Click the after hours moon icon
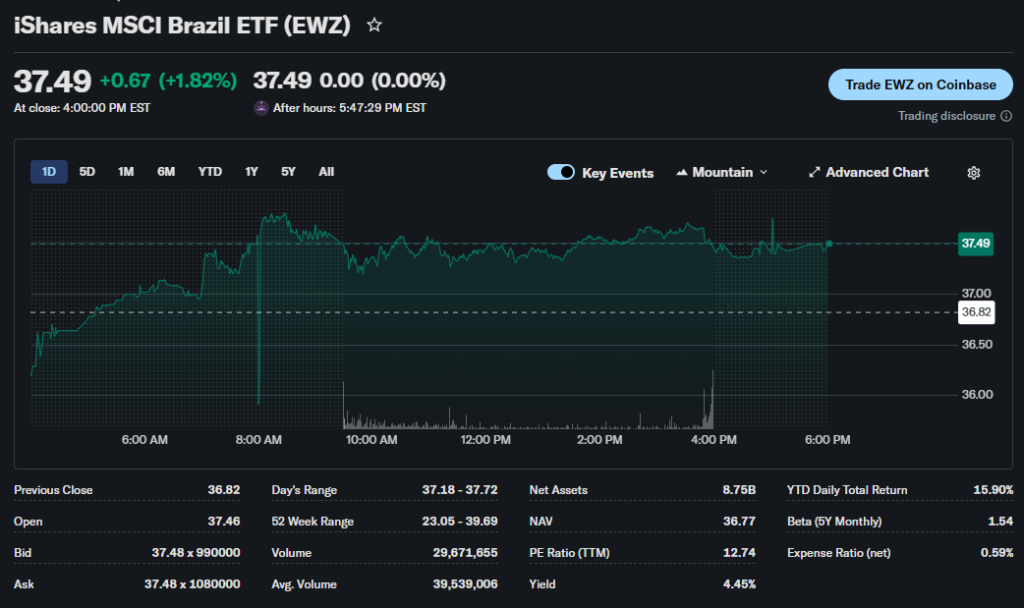 [x=261, y=108]
